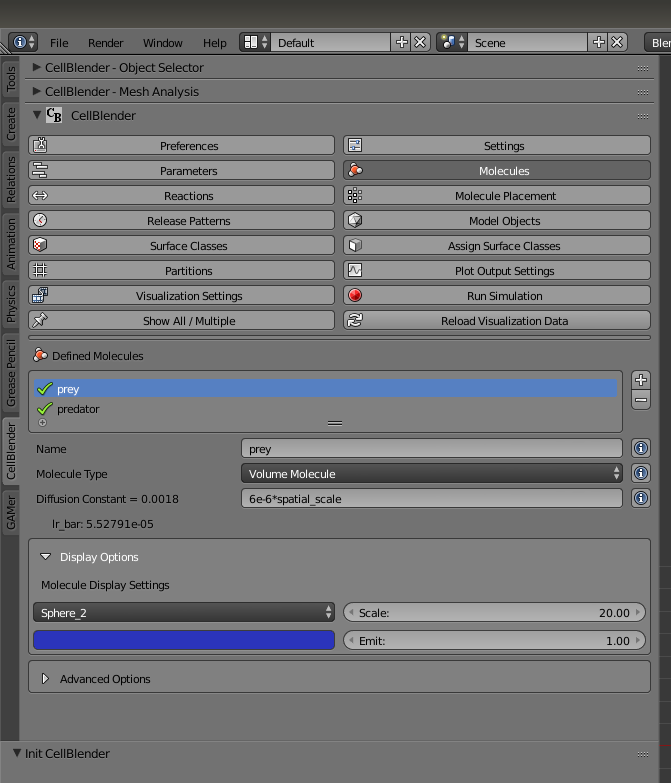
Task: Open the Molecule Type dropdown
Action: (x=432, y=473)
